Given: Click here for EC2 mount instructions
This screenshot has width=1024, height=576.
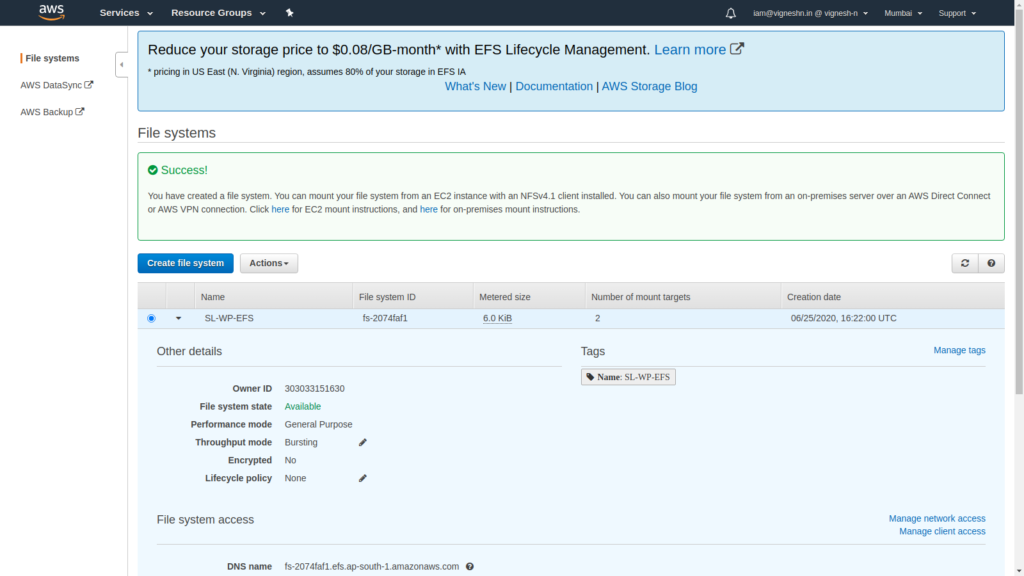Looking at the screenshot, I should 280,210.
